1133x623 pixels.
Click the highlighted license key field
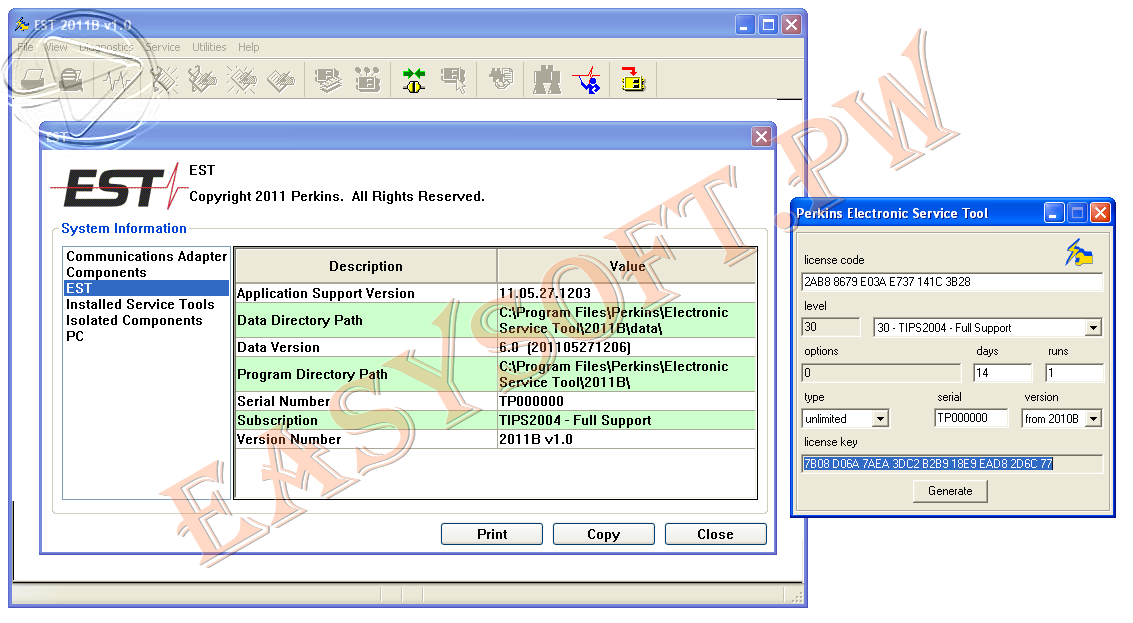[952, 464]
